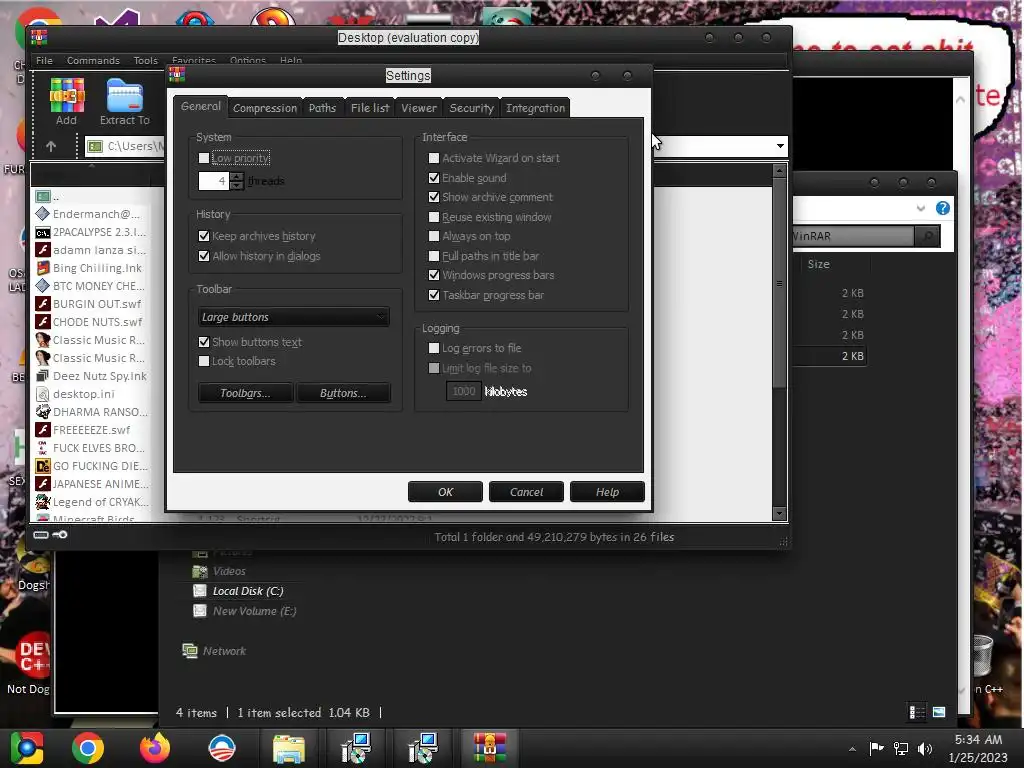1024x768 pixels.
Task: Open the Integration tab
Action: [535, 108]
